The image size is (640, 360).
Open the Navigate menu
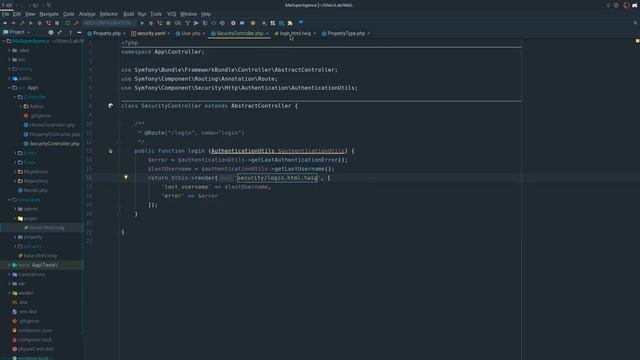[49, 14]
